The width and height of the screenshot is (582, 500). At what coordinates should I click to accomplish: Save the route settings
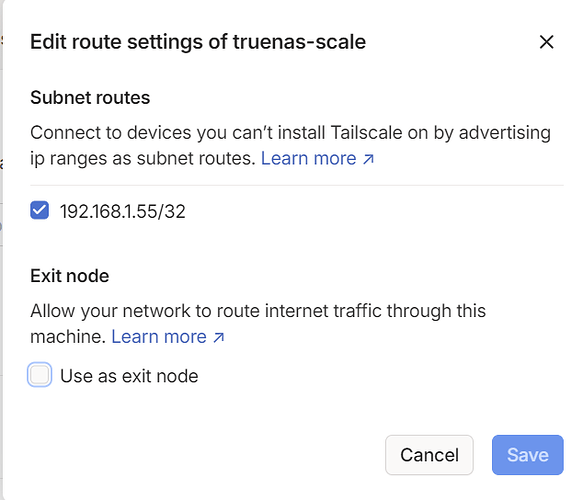(527, 455)
